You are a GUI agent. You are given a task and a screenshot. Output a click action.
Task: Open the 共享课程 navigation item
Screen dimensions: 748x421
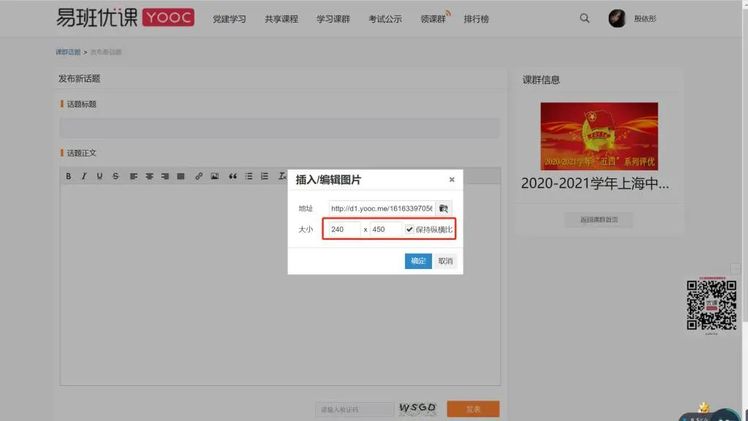coord(281,19)
